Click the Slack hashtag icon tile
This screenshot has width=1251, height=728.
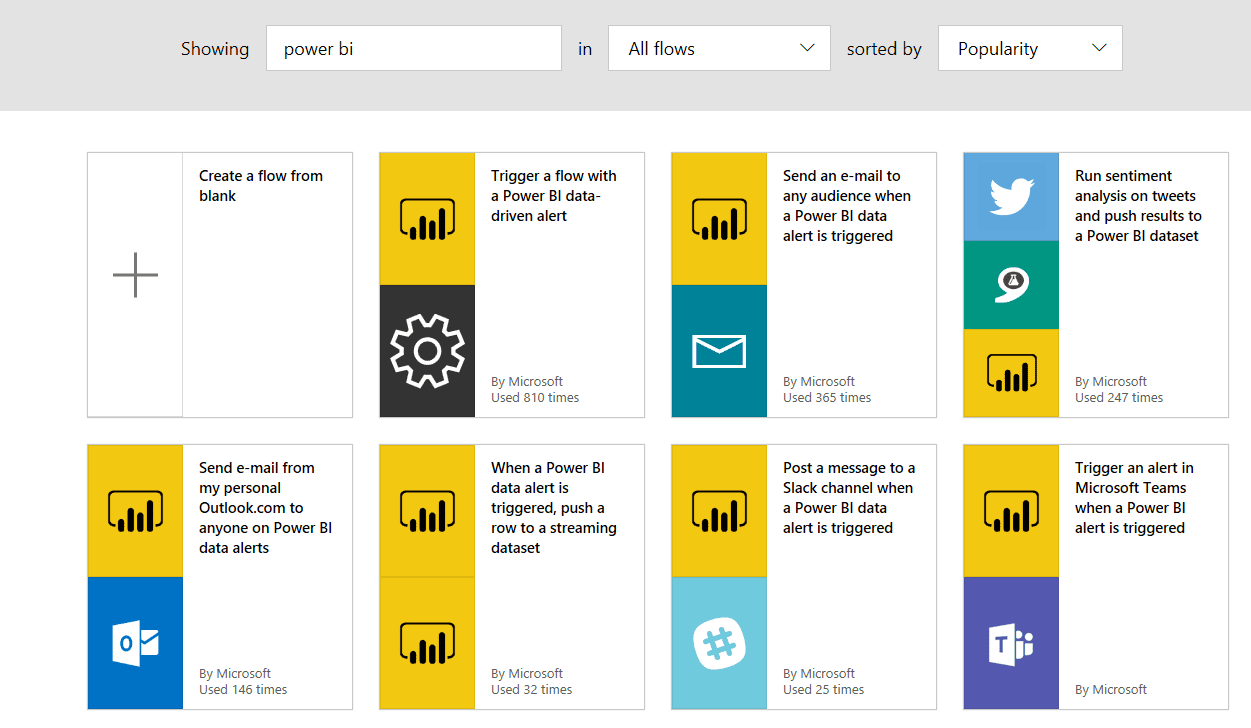pyautogui.click(x=719, y=643)
